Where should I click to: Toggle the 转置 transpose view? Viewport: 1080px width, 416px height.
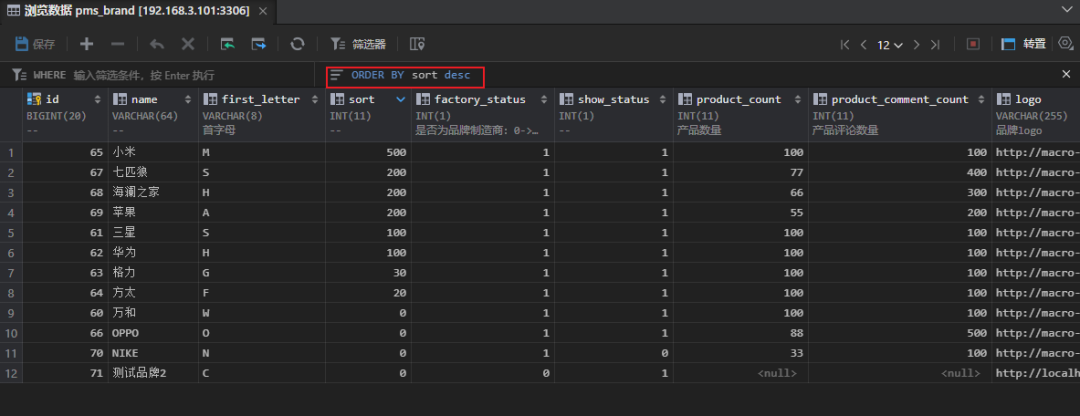(x=1024, y=44)
